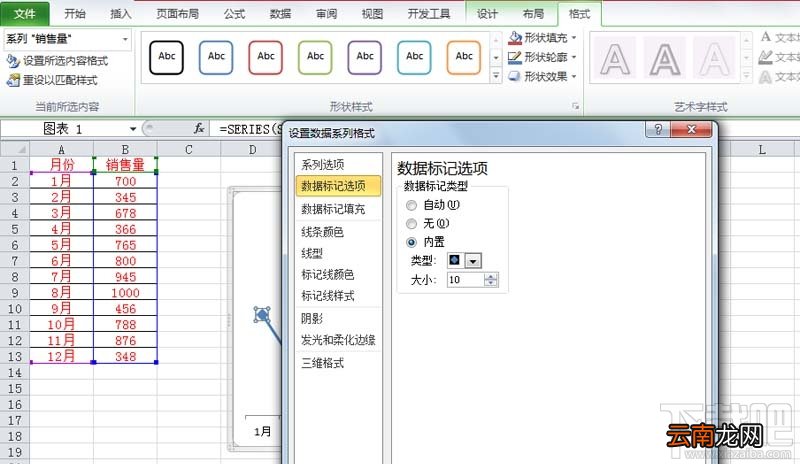Click the selected chart data point marker
Screen dimensions: 800x464
coord(262,315)
